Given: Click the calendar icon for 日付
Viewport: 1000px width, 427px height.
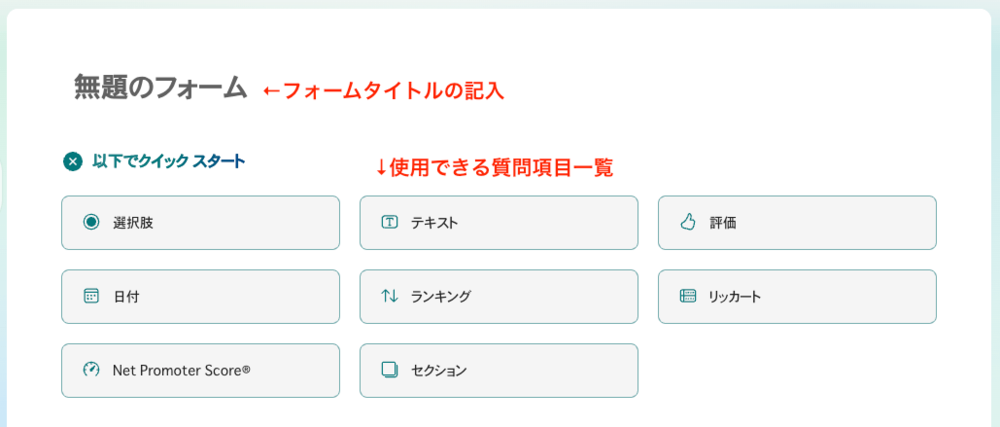Looking at the screenshot, I should click(91, 296).
